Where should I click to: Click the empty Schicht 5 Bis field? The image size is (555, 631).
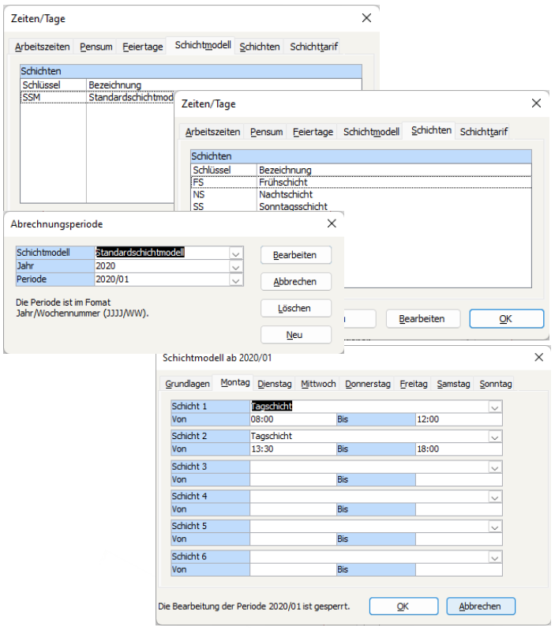tap(459, 540)
